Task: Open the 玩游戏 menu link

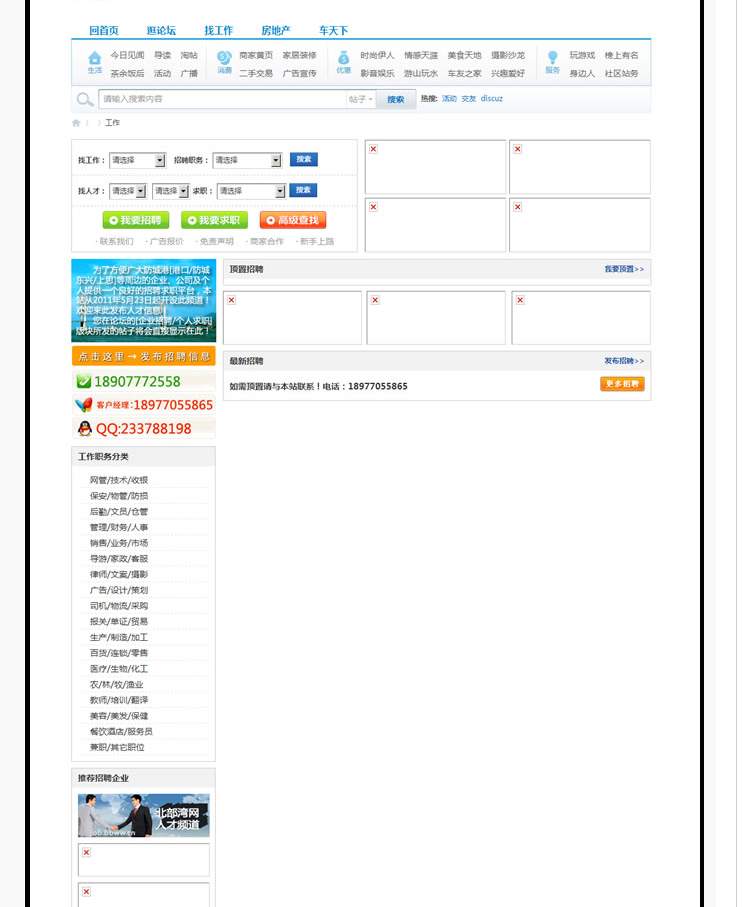Action: coord(582,56)
